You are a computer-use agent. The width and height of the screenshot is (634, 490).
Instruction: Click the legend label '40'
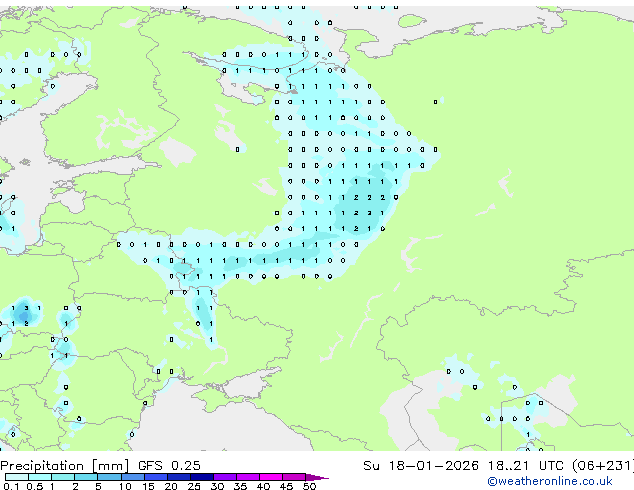tap(263, 486)
